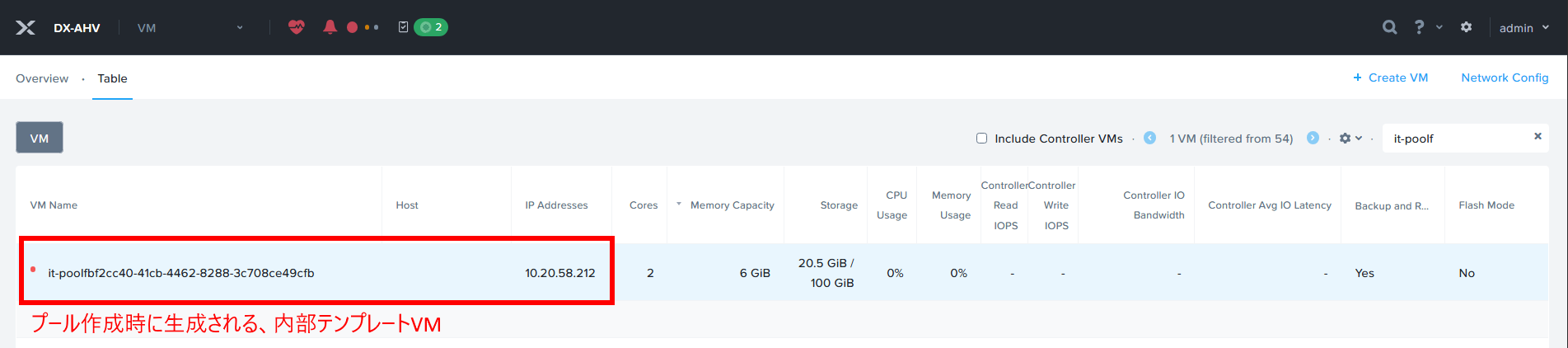Screen dimensions: 1568x348
Task: Open the cluster health heart icon
Action: [x=297, y=27]
